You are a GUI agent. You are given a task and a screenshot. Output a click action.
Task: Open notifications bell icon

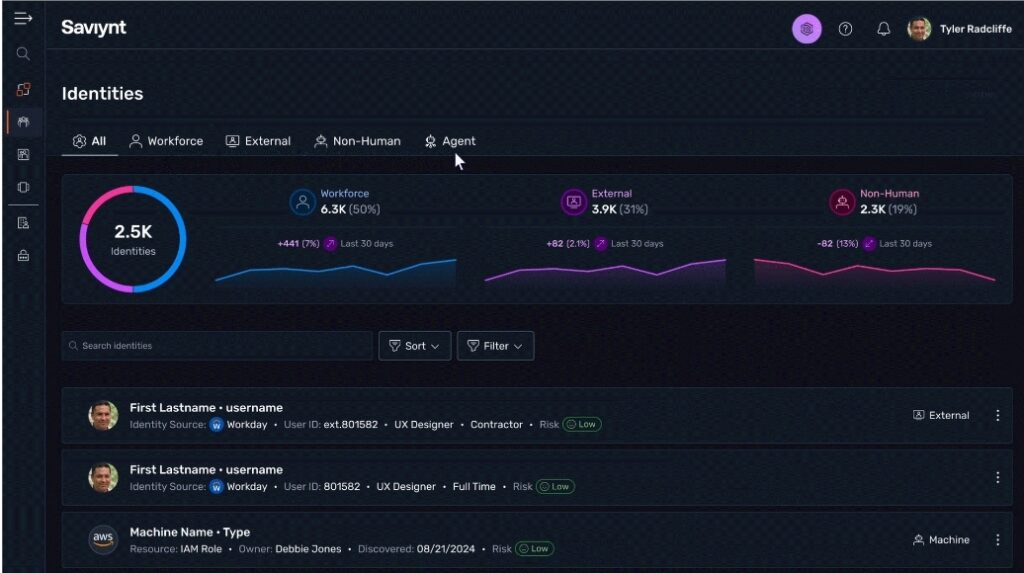click(883, 30)
